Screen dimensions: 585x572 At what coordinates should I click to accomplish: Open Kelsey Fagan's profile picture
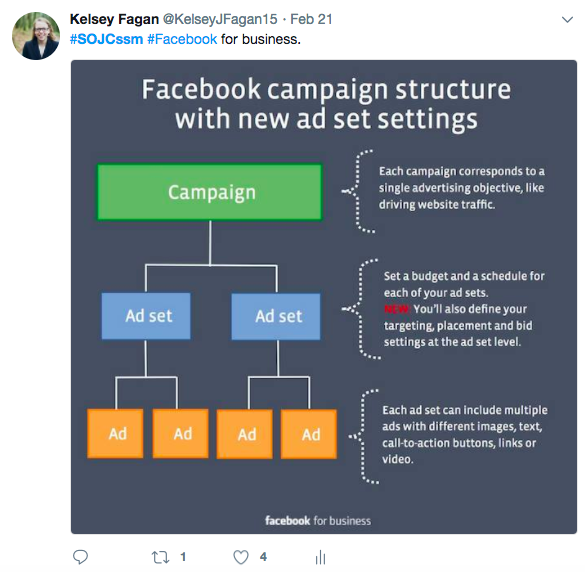(x=36, y=36)
